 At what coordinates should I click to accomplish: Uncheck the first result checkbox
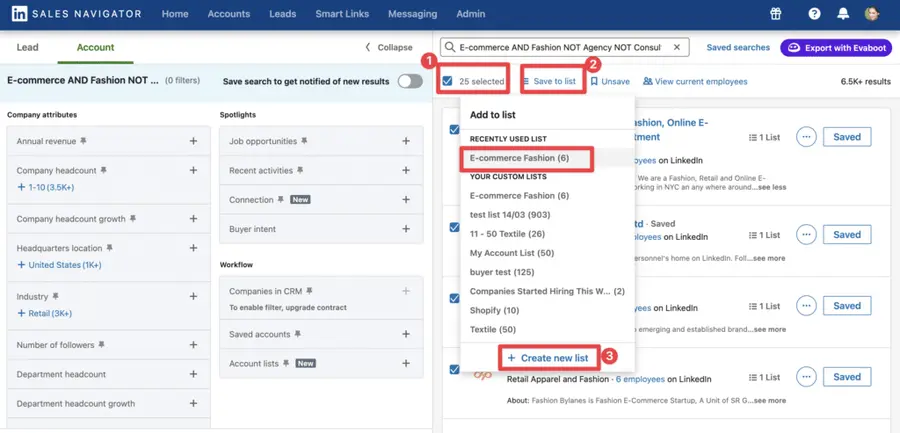pos(454,130)
